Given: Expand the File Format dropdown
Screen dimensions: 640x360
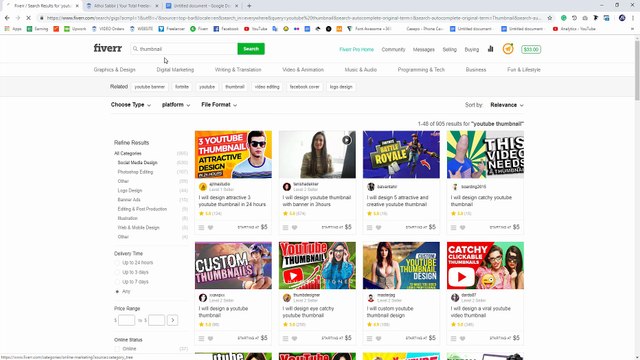Looking at the screenshot, I should 219,105.
